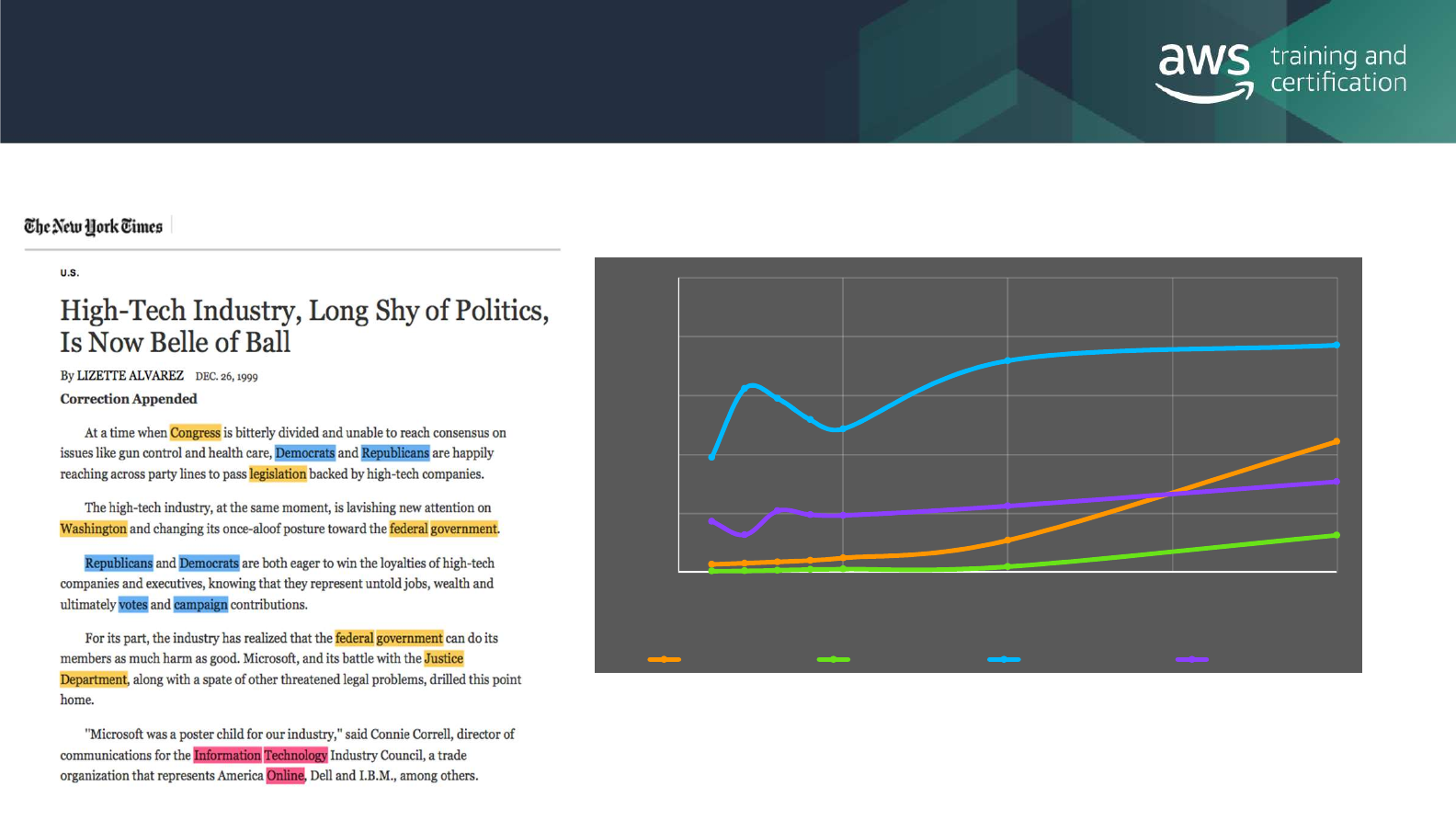Click the highlighted word Congress
The width and height of the screenshot is (1456, 820).
195,432
